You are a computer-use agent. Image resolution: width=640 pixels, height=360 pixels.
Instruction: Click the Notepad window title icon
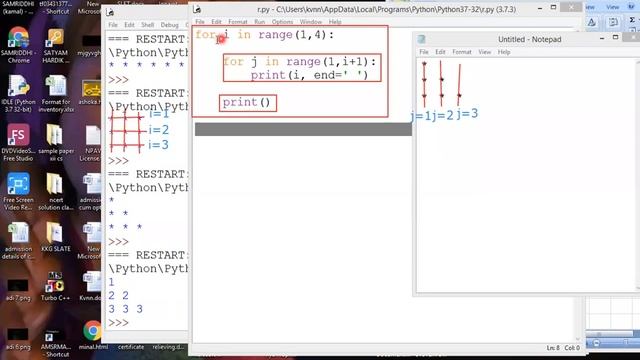pyautogui.click(x=422, y=39)
